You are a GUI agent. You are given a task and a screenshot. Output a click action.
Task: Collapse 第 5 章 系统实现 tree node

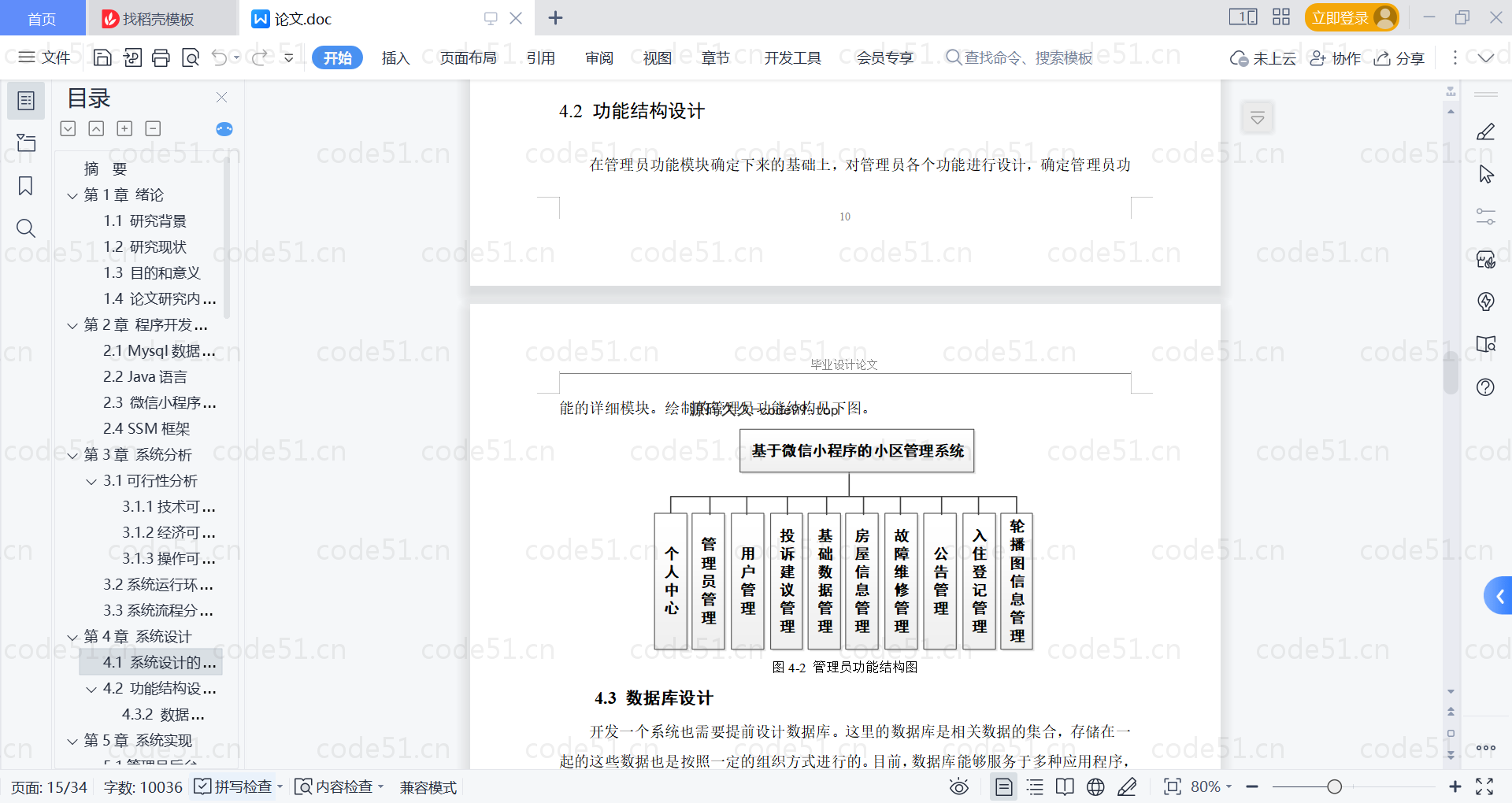(72, 741)
